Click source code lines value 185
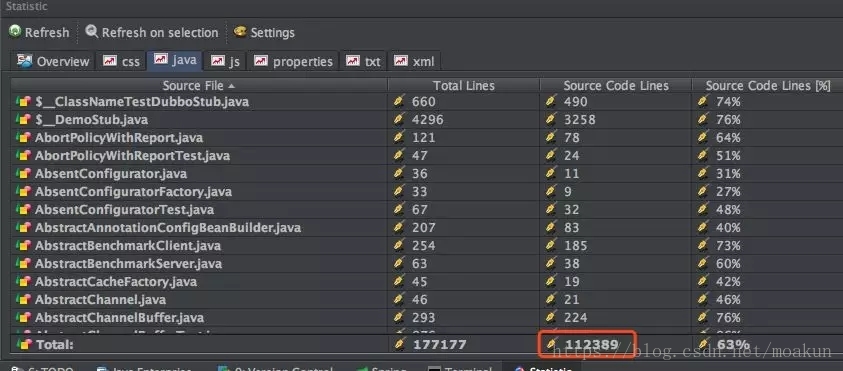 click(575, 246)
